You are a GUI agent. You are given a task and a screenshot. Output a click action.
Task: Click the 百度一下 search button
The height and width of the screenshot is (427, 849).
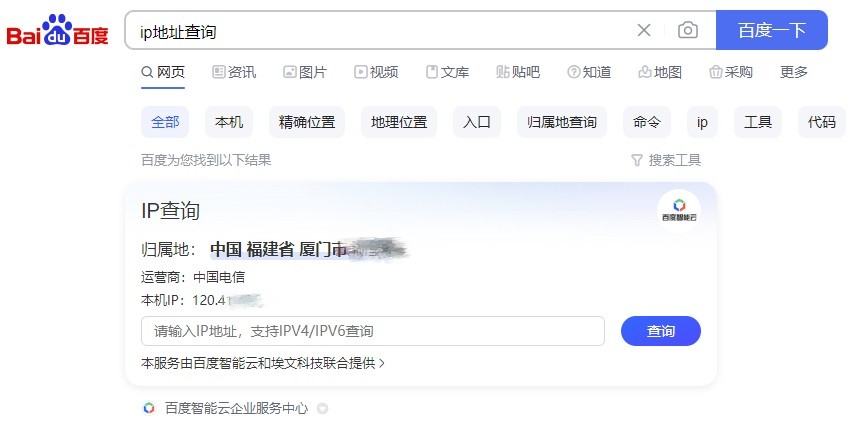[772, 30]
